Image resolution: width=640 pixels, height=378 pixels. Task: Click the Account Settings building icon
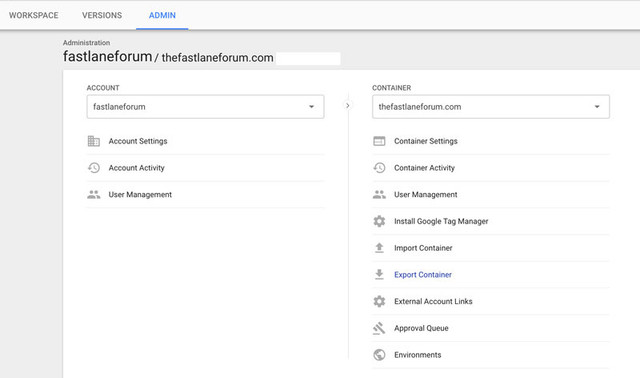[x=94, y=141]
